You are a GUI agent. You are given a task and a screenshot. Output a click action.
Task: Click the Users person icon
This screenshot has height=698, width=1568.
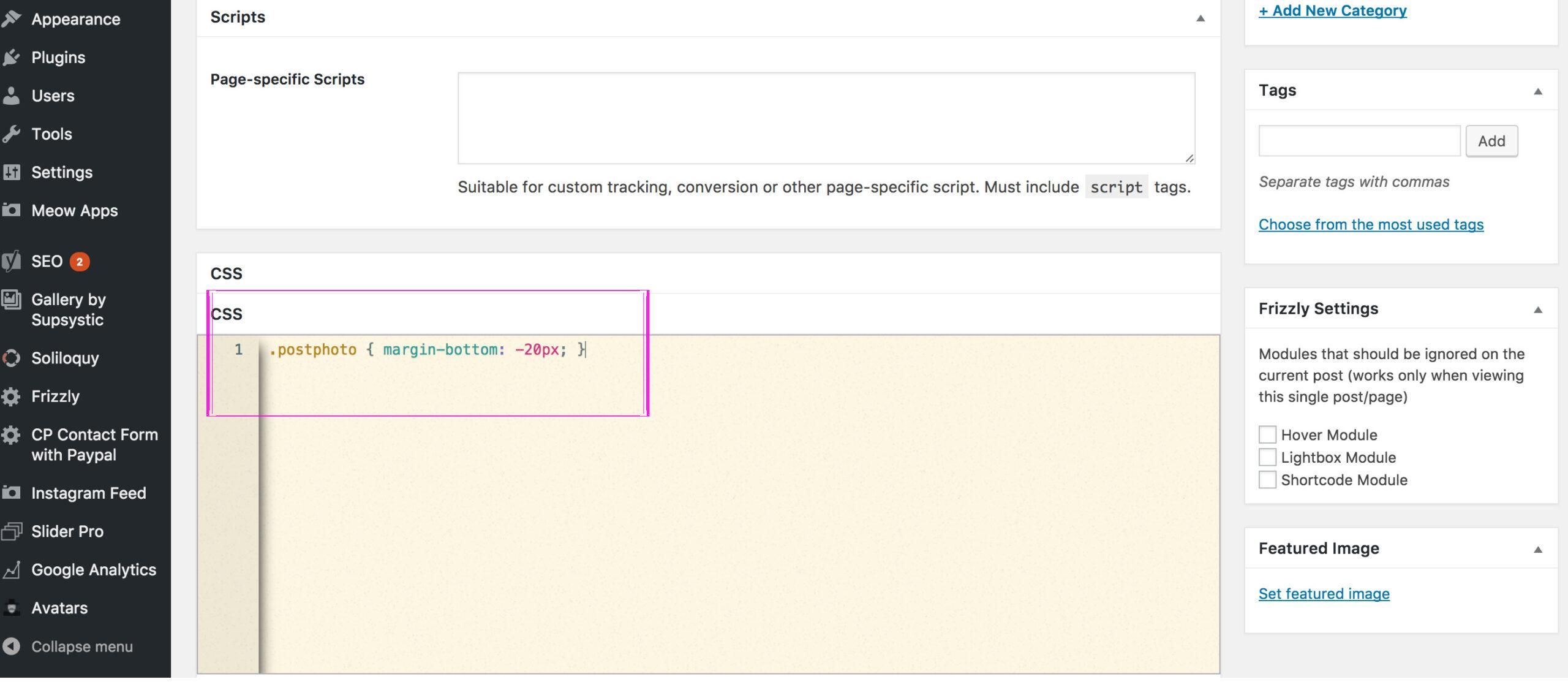coord(11,96)
